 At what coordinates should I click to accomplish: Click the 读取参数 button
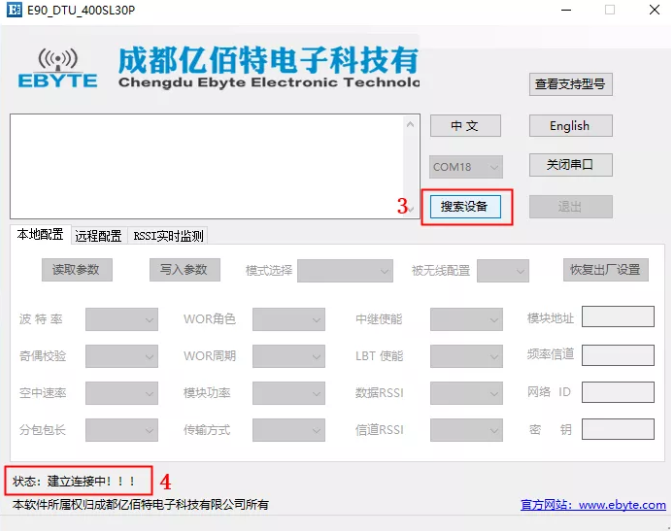tap(77, 270)
